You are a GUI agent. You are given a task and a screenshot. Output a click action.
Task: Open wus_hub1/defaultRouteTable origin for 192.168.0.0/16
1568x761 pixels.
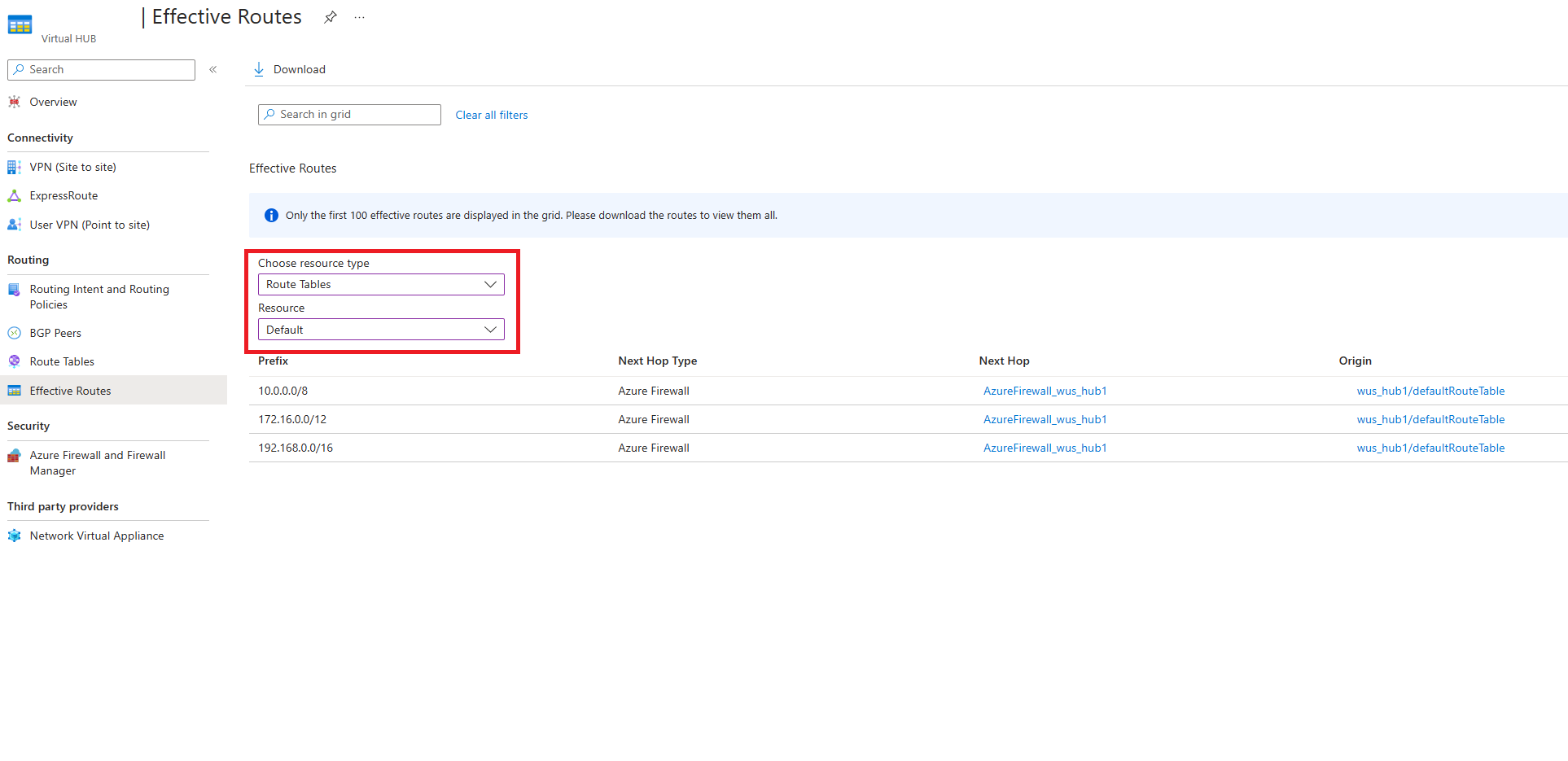click(1430, 448)
